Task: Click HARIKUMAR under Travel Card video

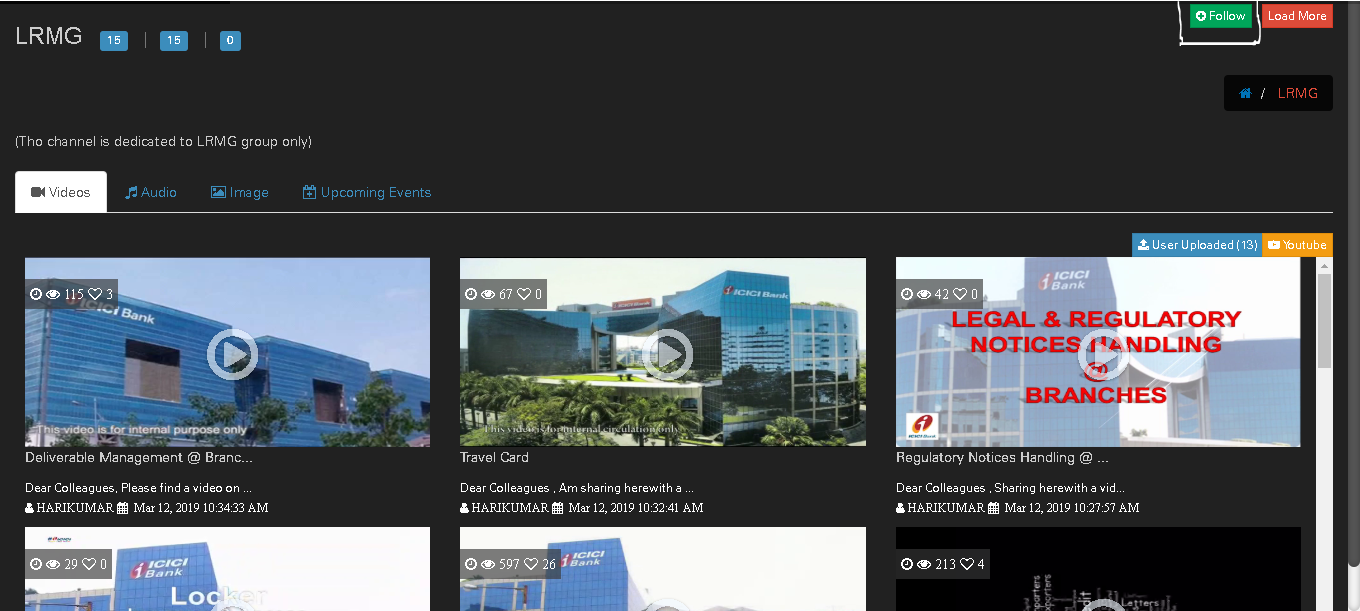Action: coord(510,508)
